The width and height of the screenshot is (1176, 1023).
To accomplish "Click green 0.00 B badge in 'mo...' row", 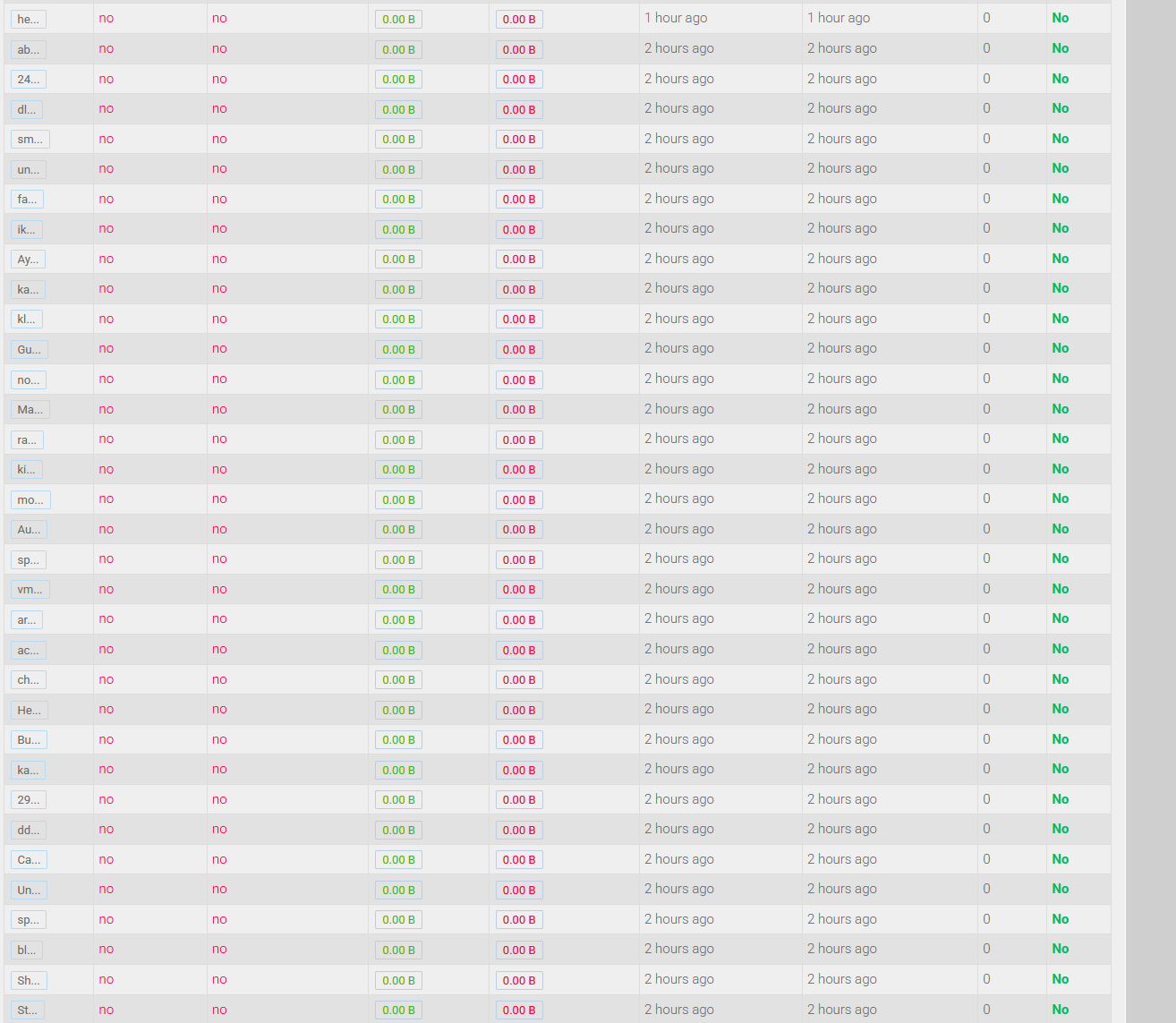I will [x=398, y=499].
